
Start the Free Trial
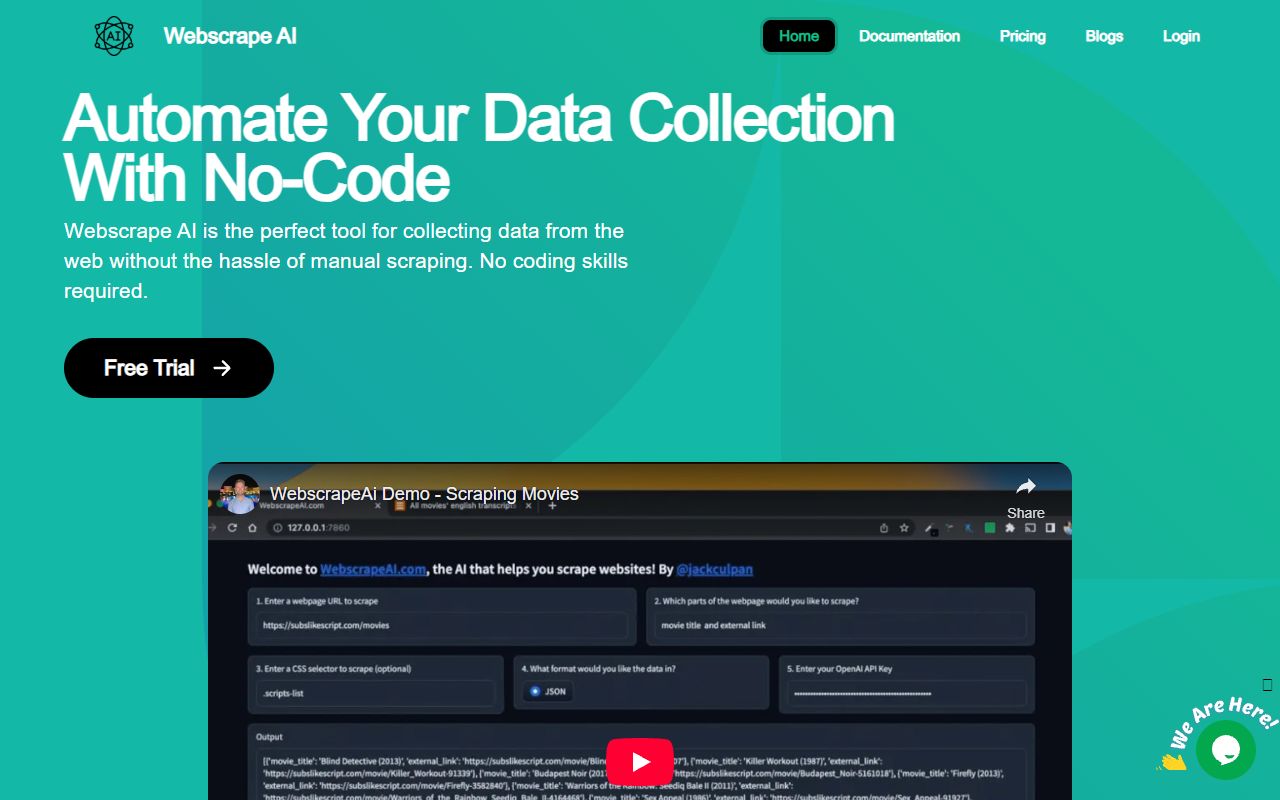(168, 368)
